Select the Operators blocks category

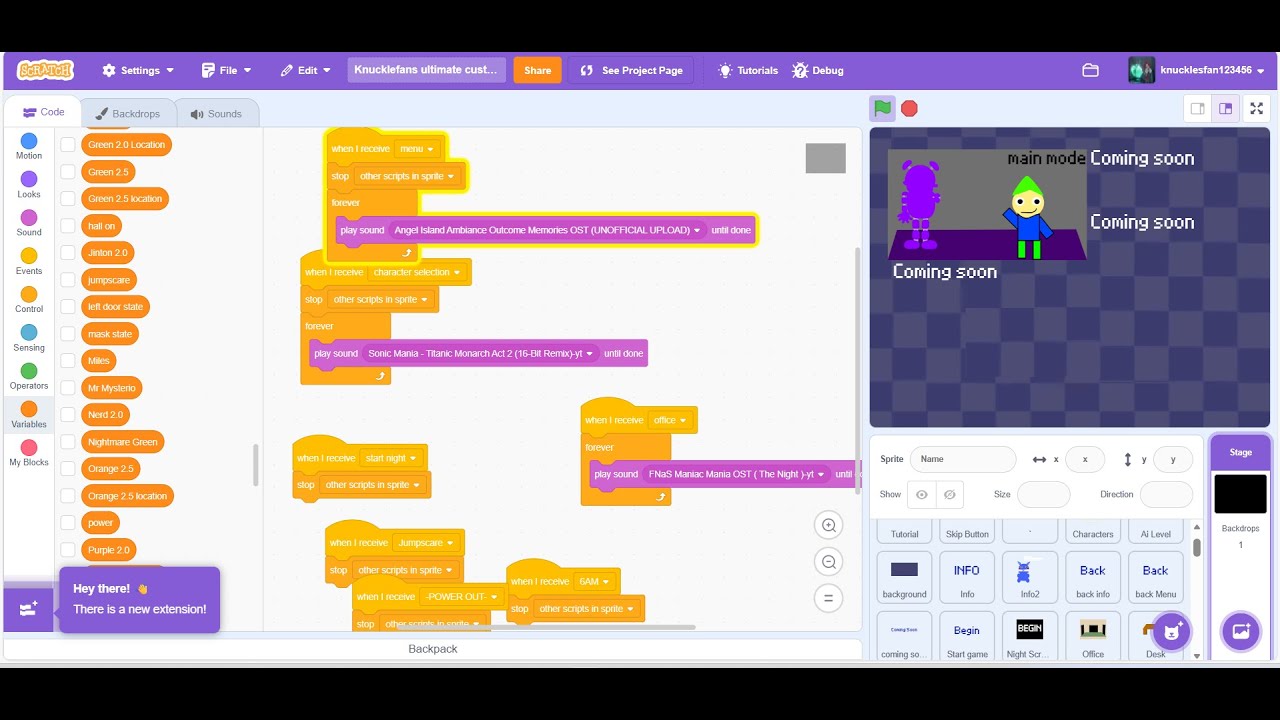click(29, 376)
